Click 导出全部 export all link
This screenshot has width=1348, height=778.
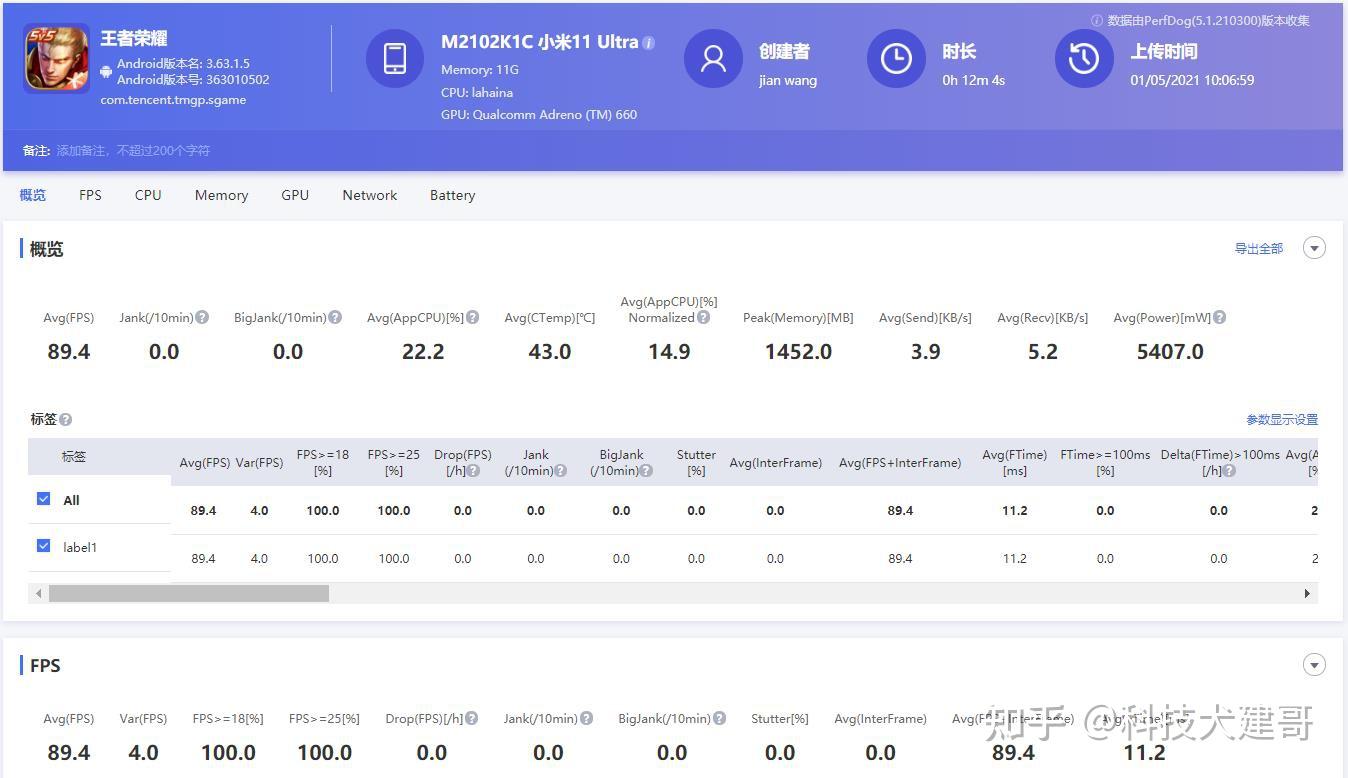1259,248
